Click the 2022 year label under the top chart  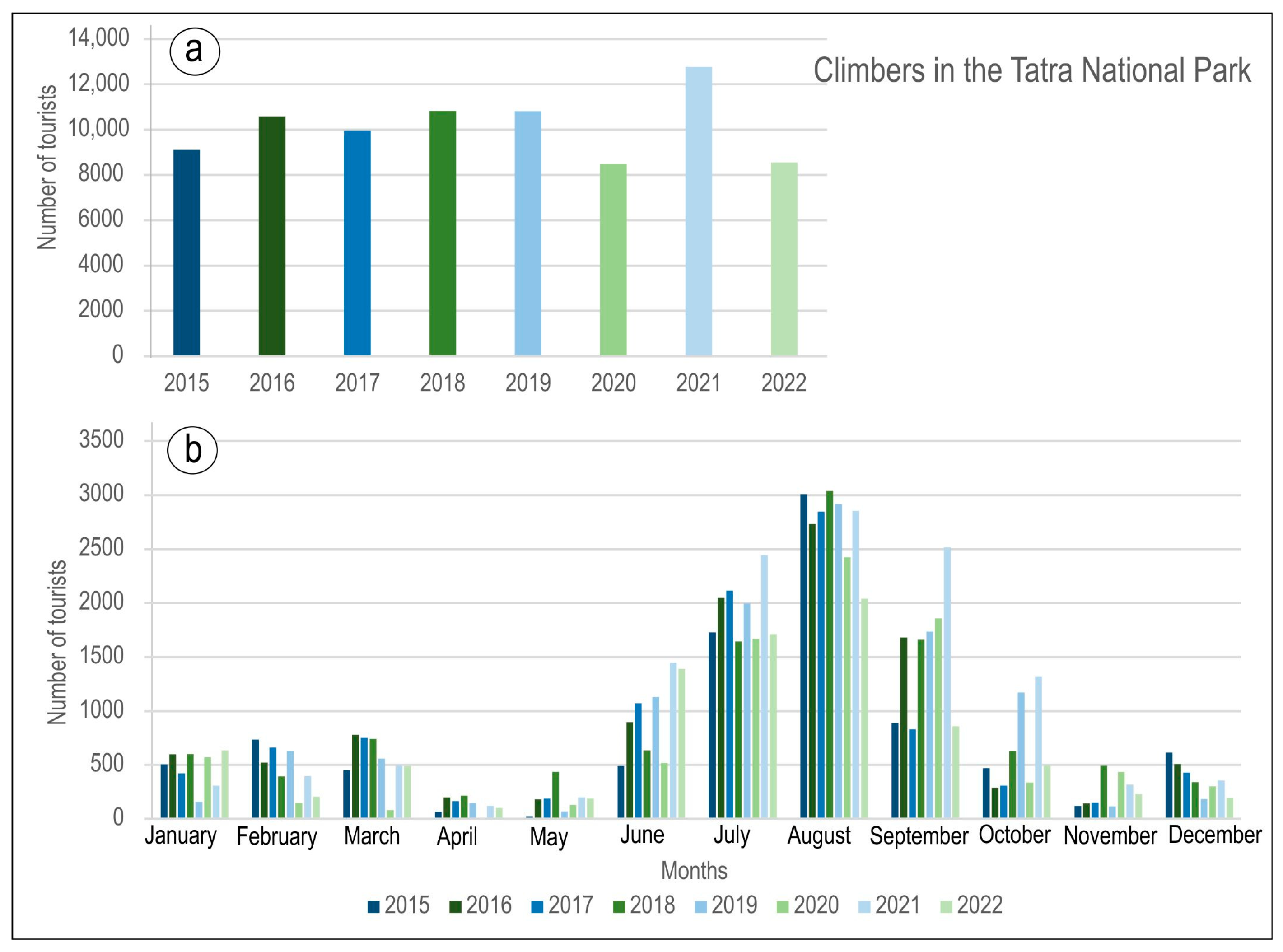(x=784, y=383)
